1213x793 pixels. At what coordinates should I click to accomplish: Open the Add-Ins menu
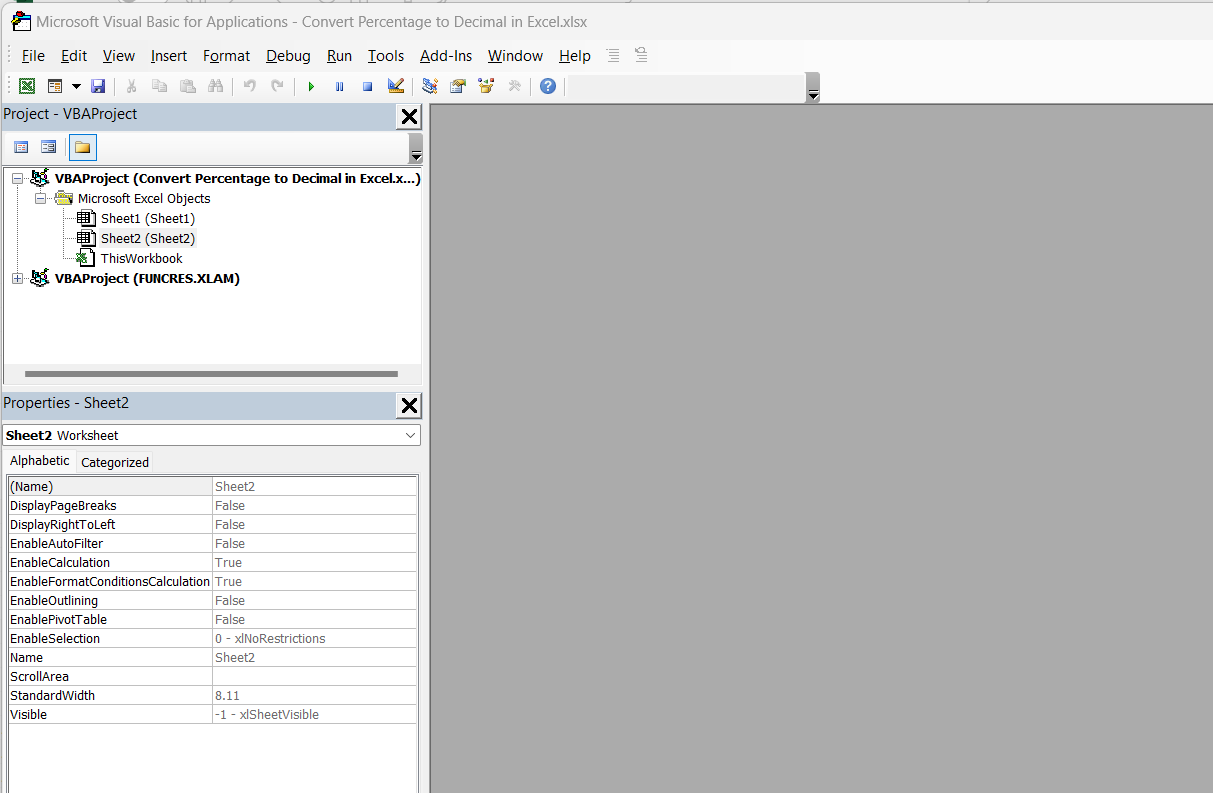point(446,56)
